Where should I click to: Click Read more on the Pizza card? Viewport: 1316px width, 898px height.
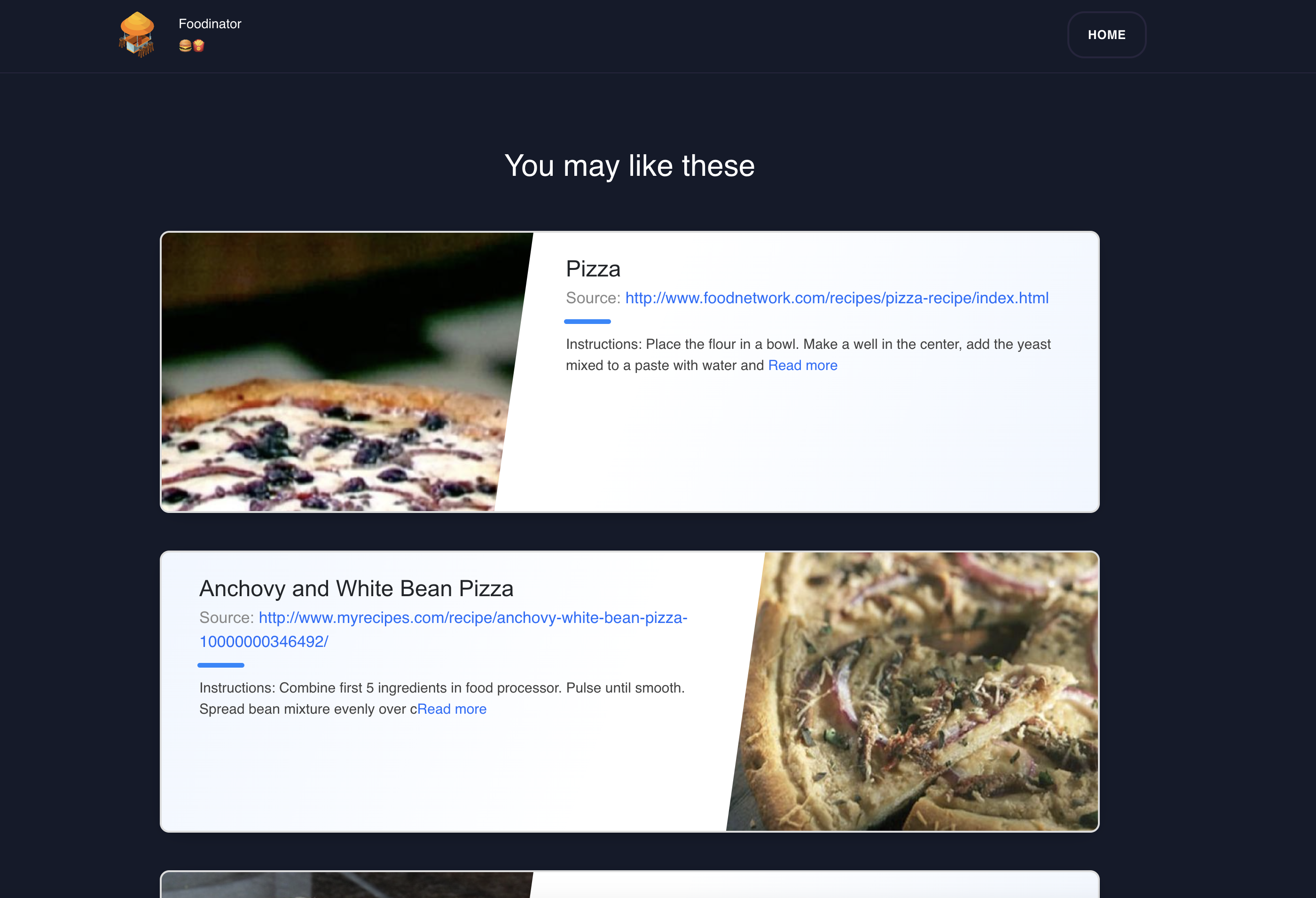(x=802, y=365)
